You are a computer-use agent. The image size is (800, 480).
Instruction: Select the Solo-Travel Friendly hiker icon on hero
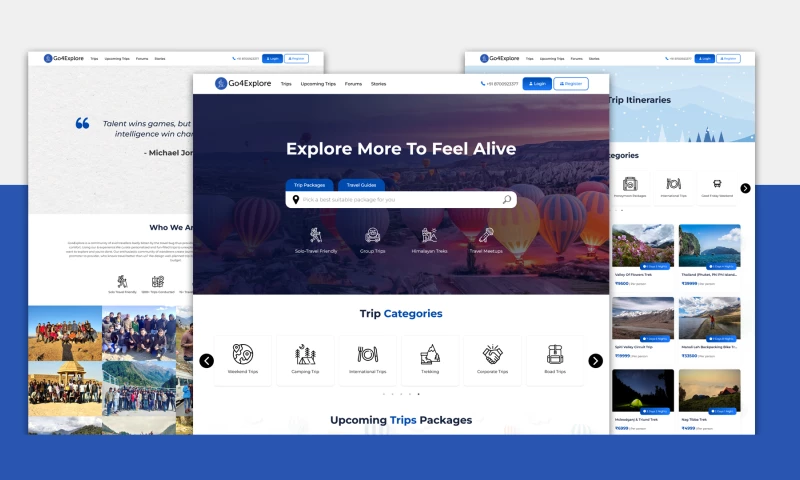click(316, 235)
